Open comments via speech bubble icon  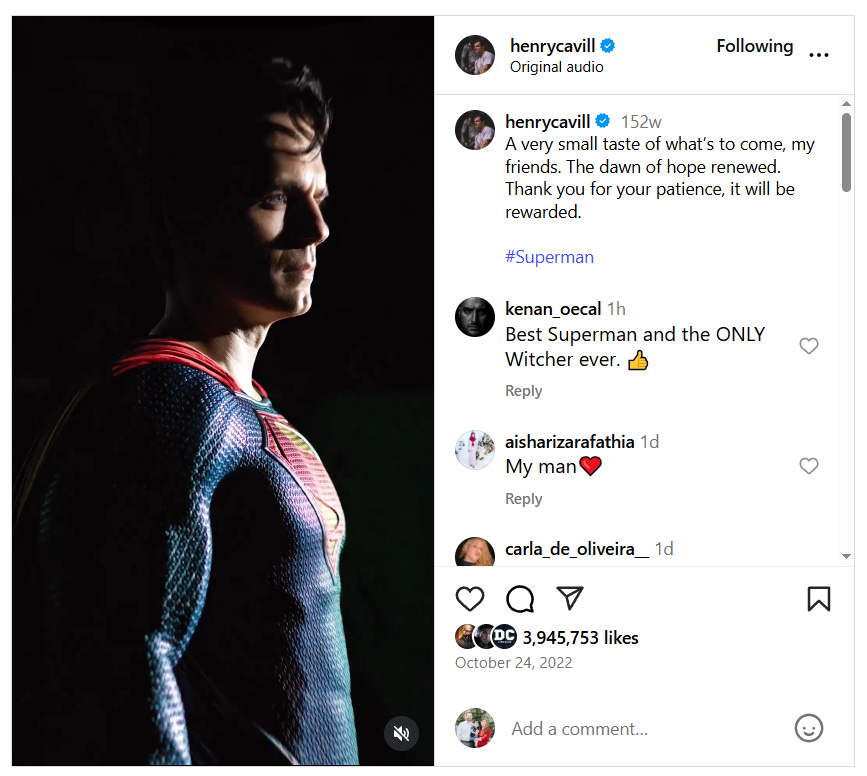click(x=520, y=599)
